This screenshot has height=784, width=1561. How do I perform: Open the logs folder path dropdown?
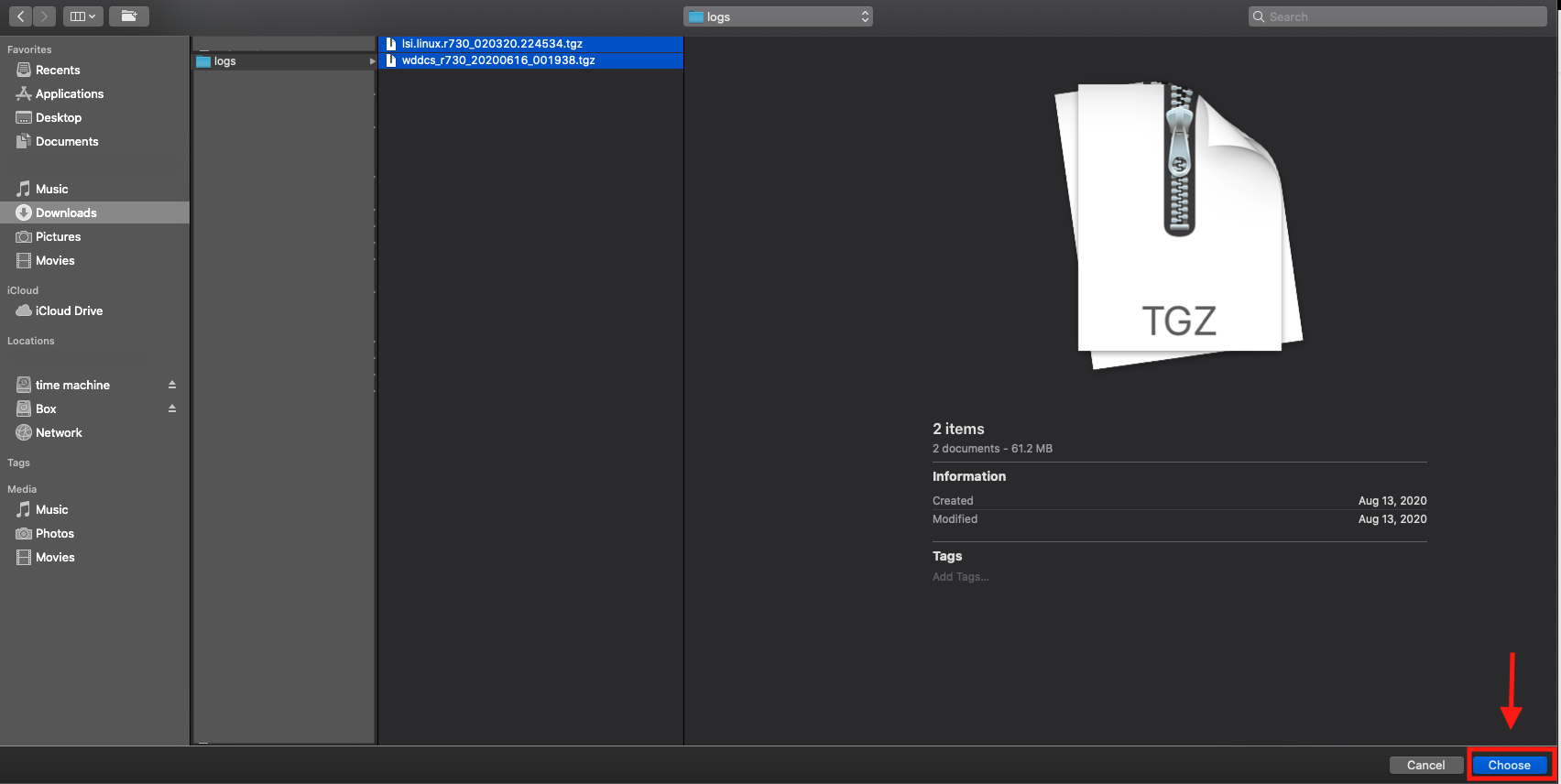pos(778,16)
